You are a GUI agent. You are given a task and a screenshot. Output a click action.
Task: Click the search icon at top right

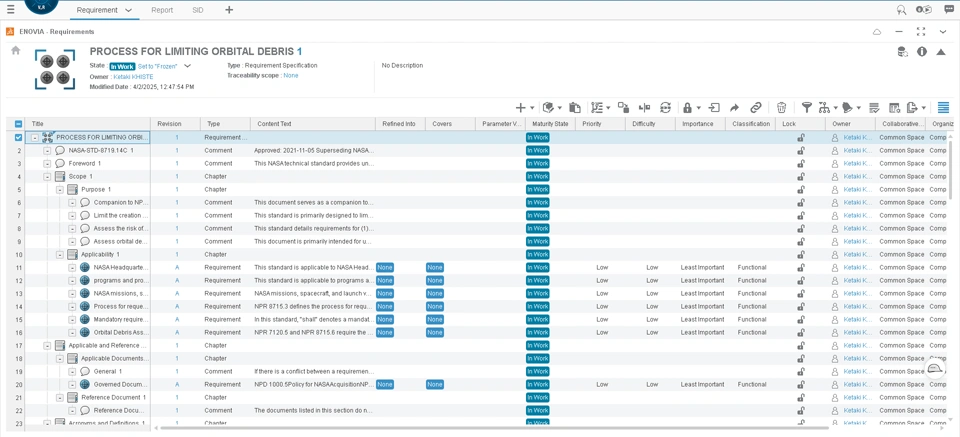point(901,10)
